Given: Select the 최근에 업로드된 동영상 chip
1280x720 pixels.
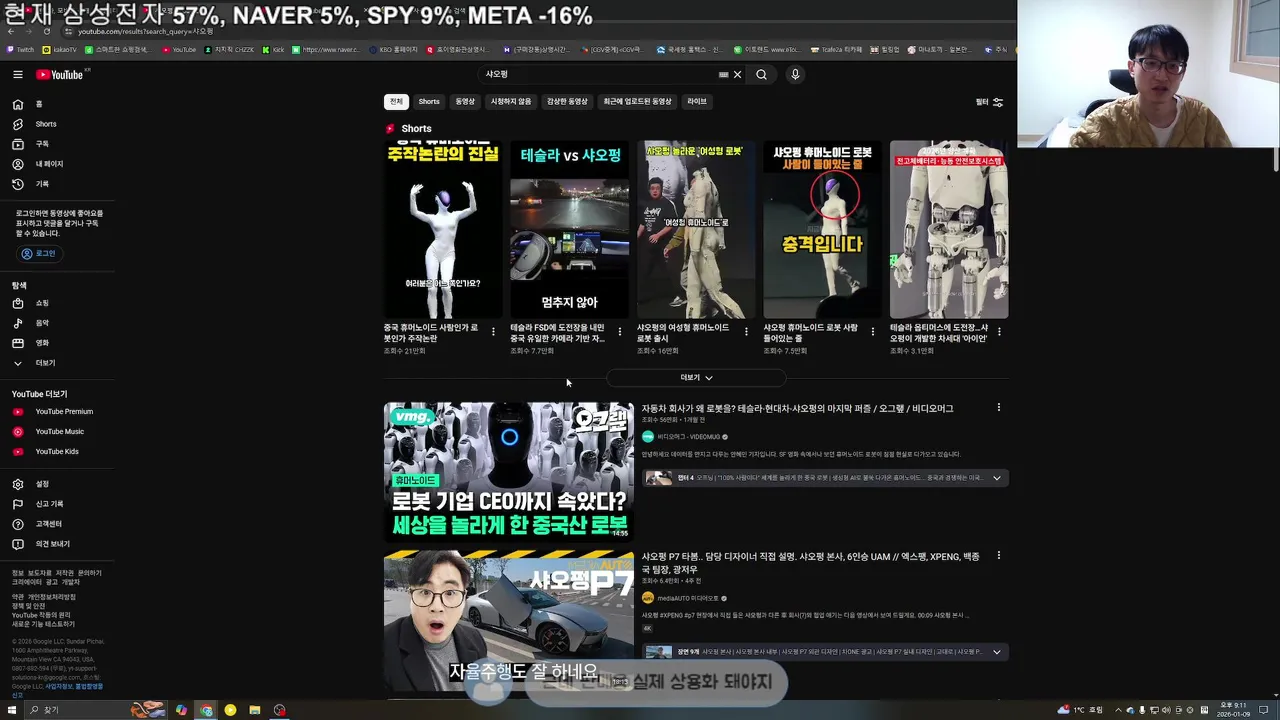Looking at the screenshot, I should [x=637, y=101].
